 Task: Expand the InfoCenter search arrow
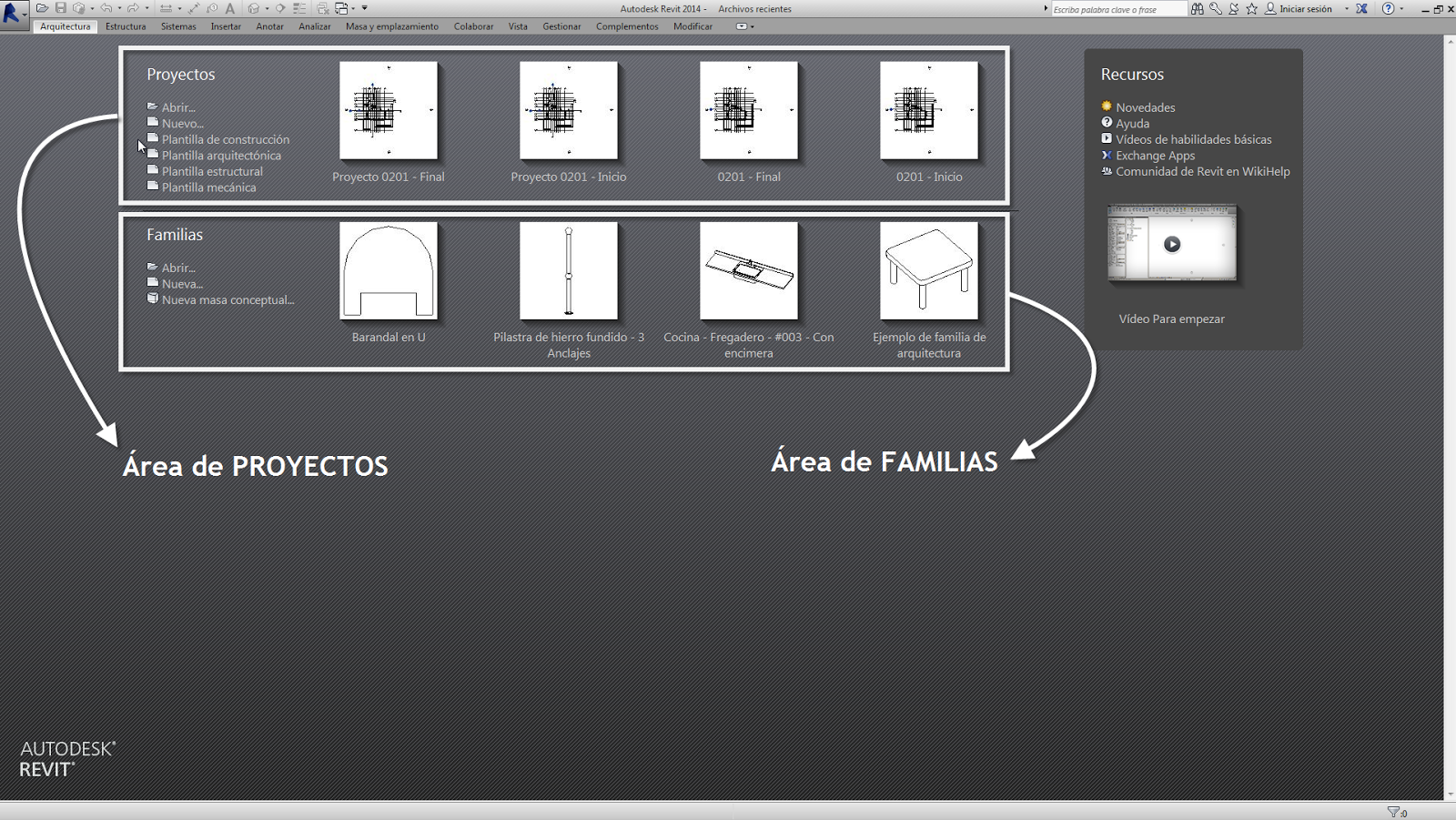click(1046, 8)
